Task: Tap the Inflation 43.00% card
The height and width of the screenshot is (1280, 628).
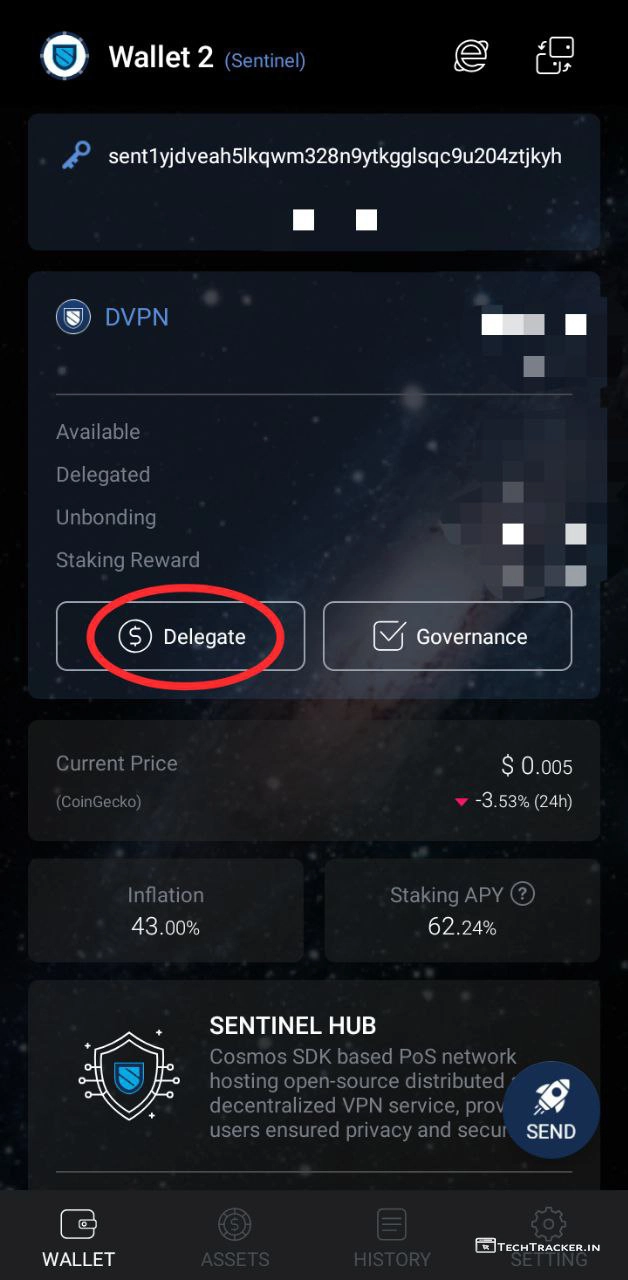Action: point(166,910)
